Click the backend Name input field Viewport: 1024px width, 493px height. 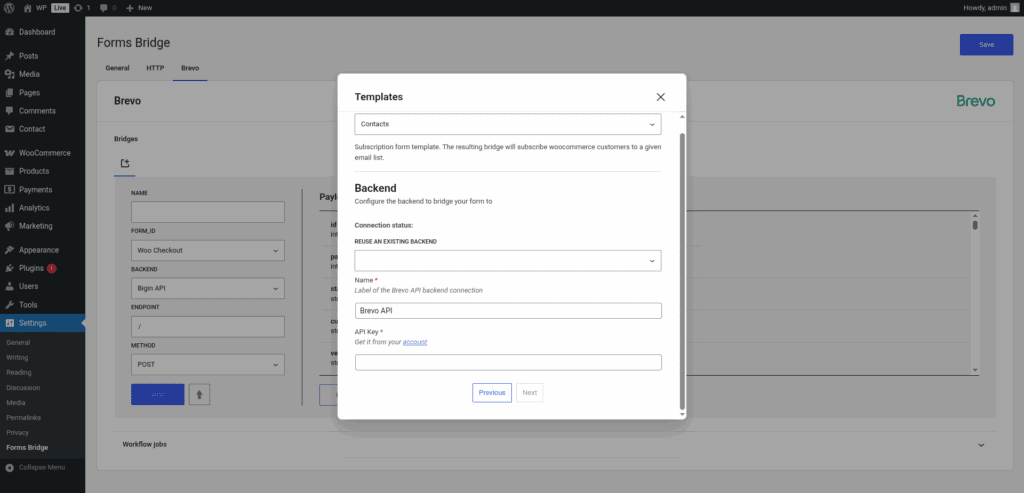coord(508,311)
